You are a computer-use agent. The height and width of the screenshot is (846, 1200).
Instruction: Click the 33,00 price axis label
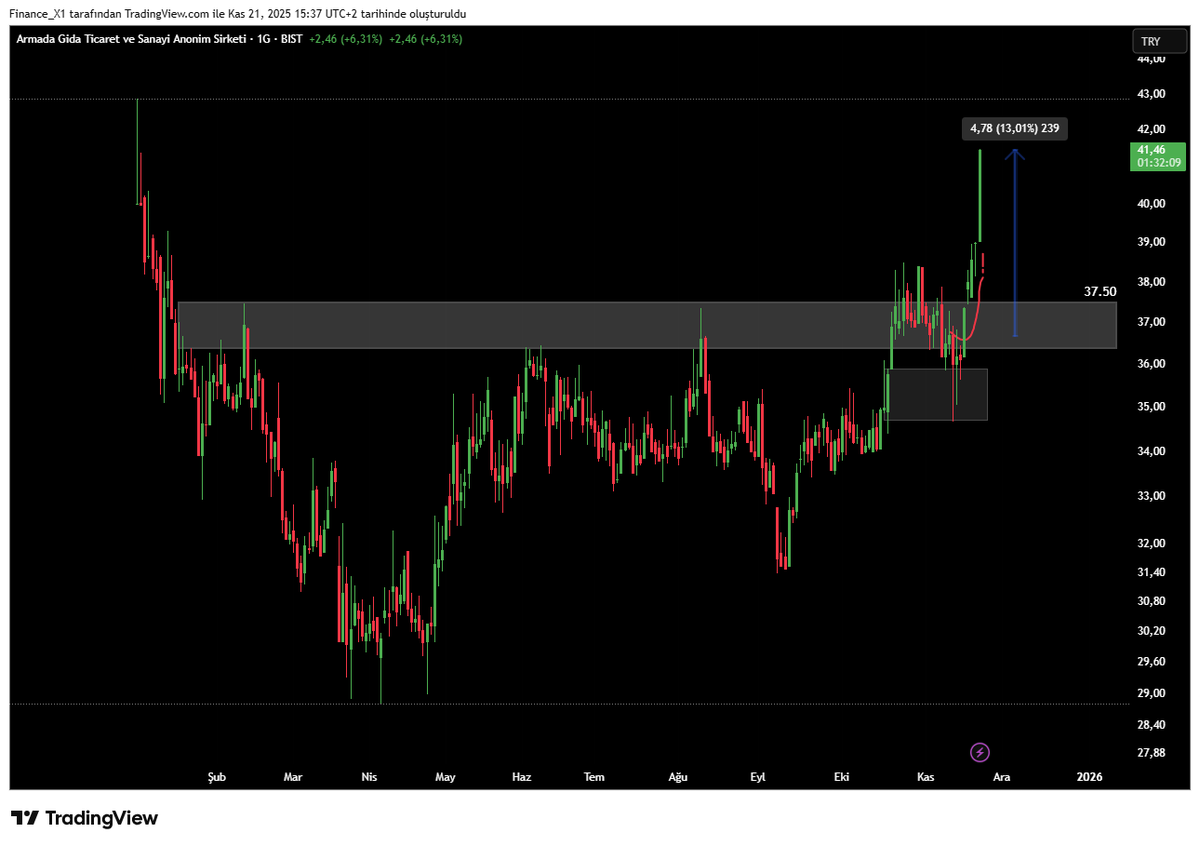1151,496
